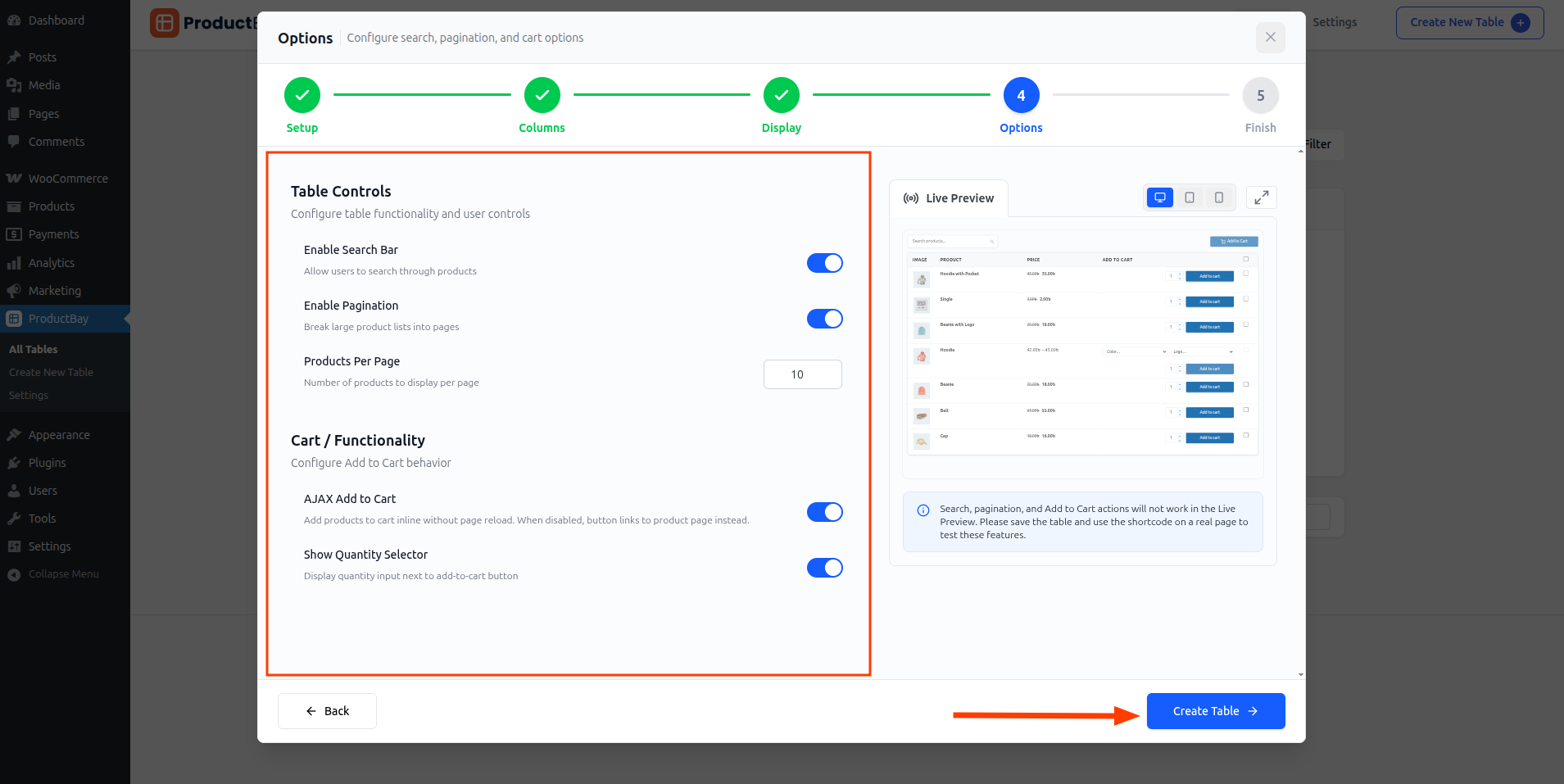
Task: Click the Setup step checkmark circle
Action: coord(302,96)
